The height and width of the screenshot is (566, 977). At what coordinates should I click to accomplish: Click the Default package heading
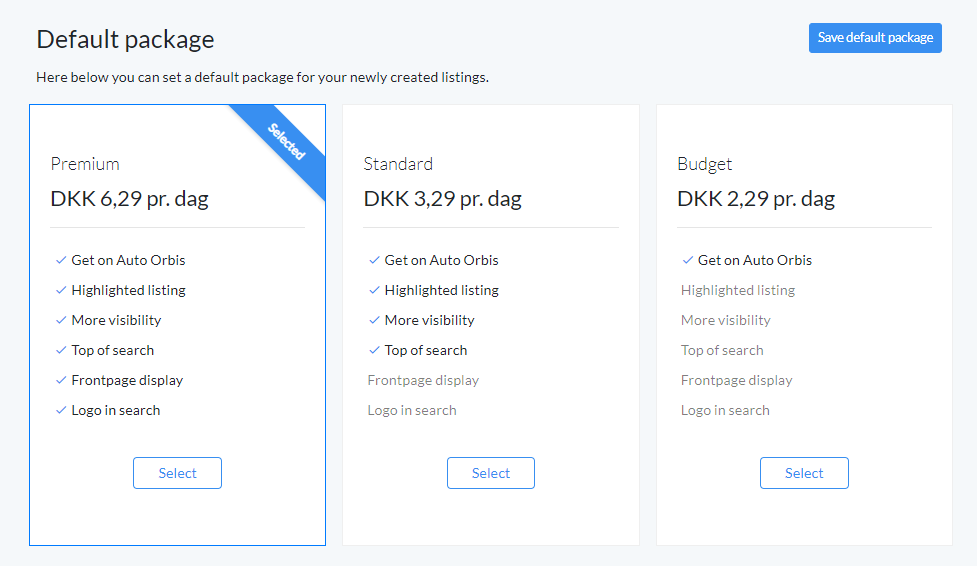point(125,40)
